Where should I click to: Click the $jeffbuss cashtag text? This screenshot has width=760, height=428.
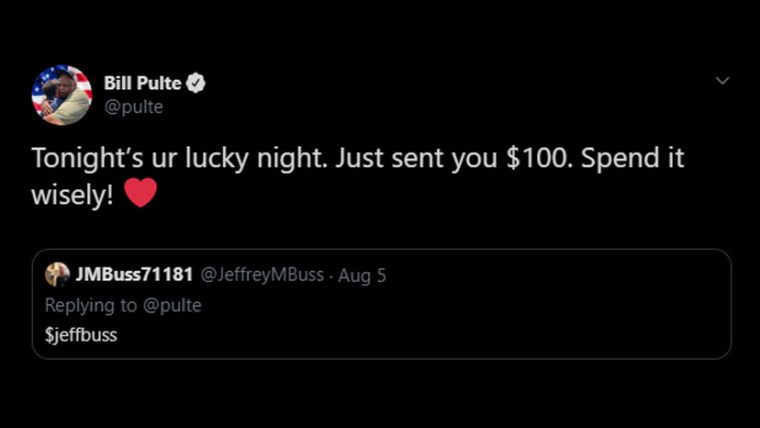point(82,335)
